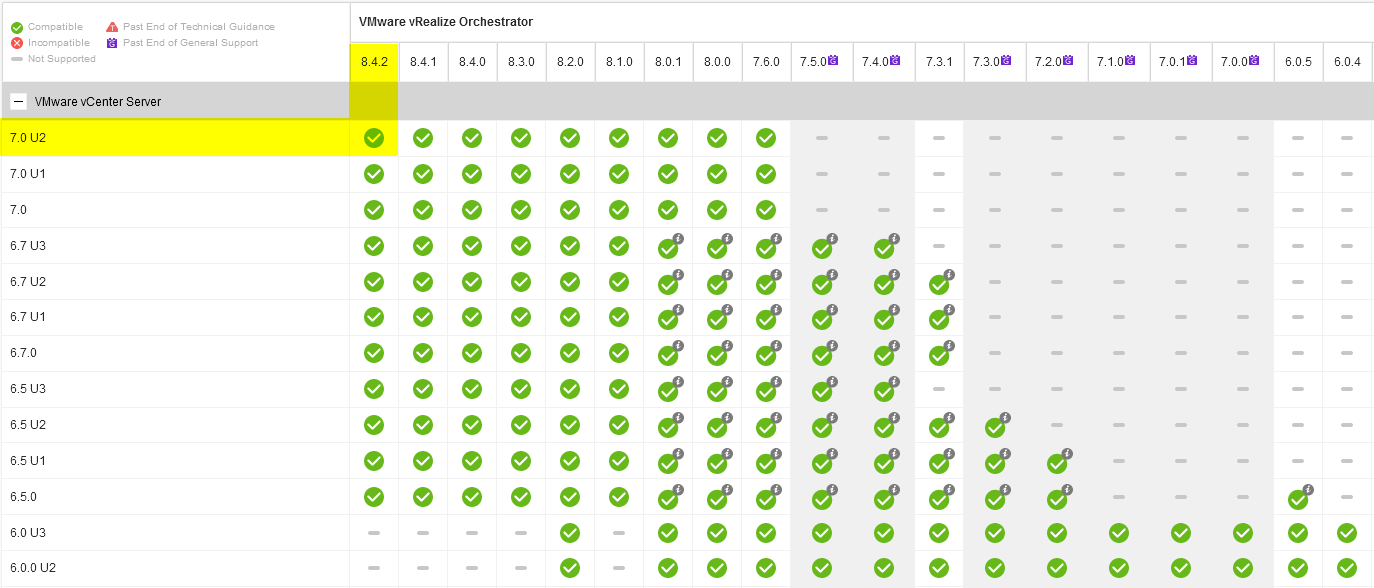The height and width of the screenshot is (588, 1374).
Task: Click end-of-general-support icon beside 7.0.1
Action: click(x=1192, y=61)
